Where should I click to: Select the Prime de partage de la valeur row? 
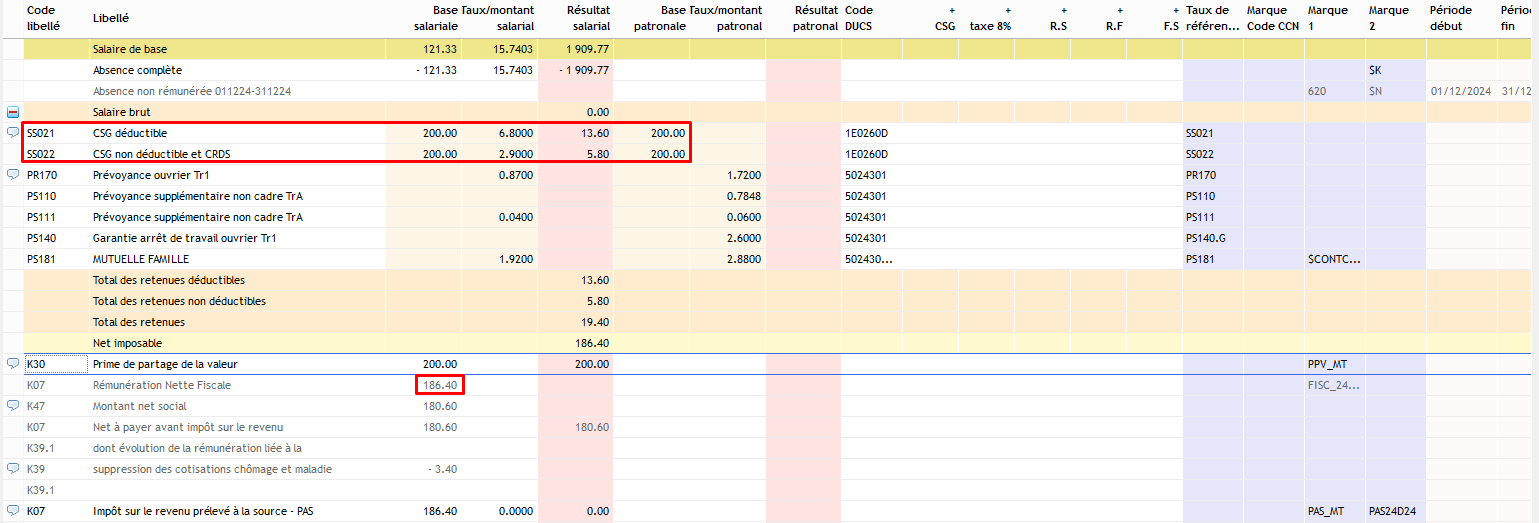165,364
